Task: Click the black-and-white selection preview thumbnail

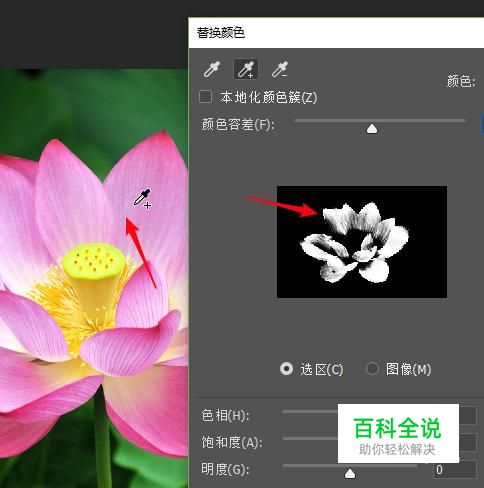Action: 362,242
